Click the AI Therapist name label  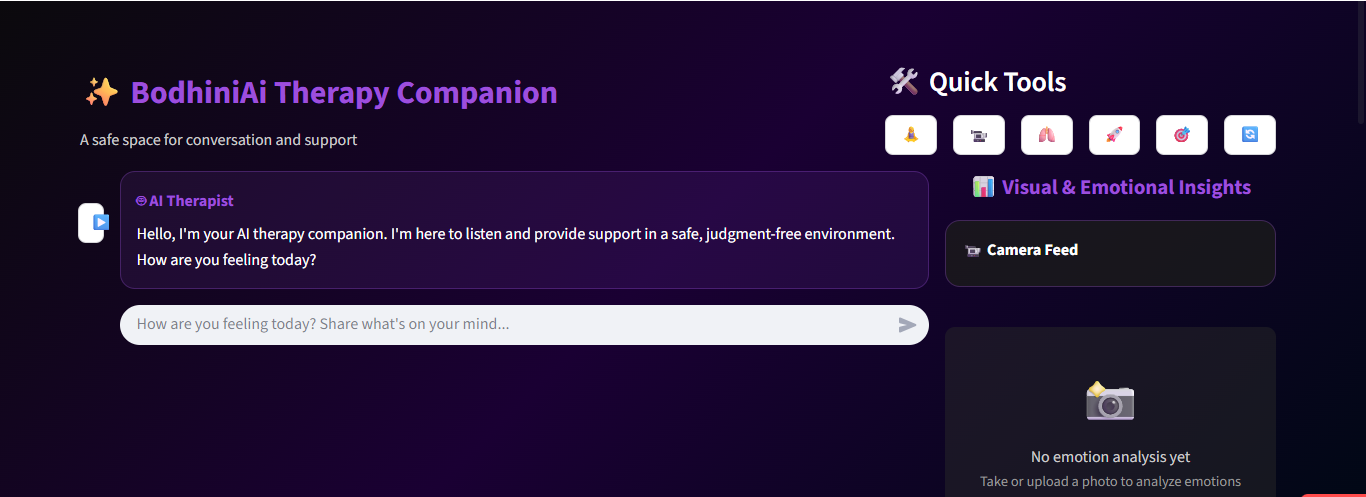[191, 201]
